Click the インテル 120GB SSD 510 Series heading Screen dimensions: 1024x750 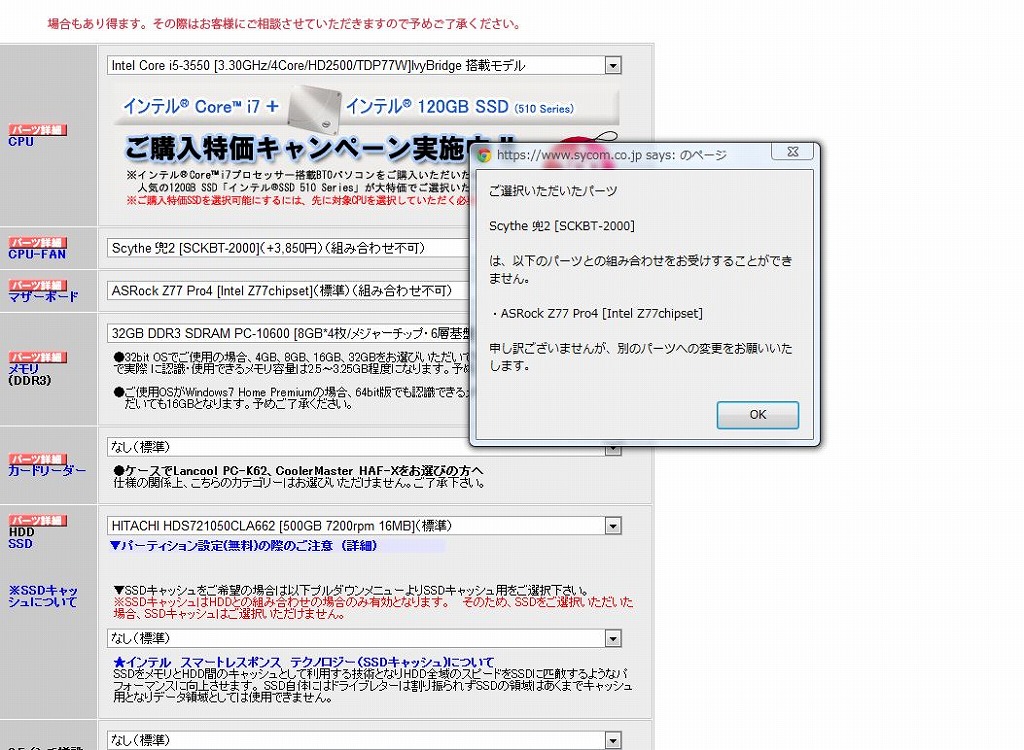460,106
